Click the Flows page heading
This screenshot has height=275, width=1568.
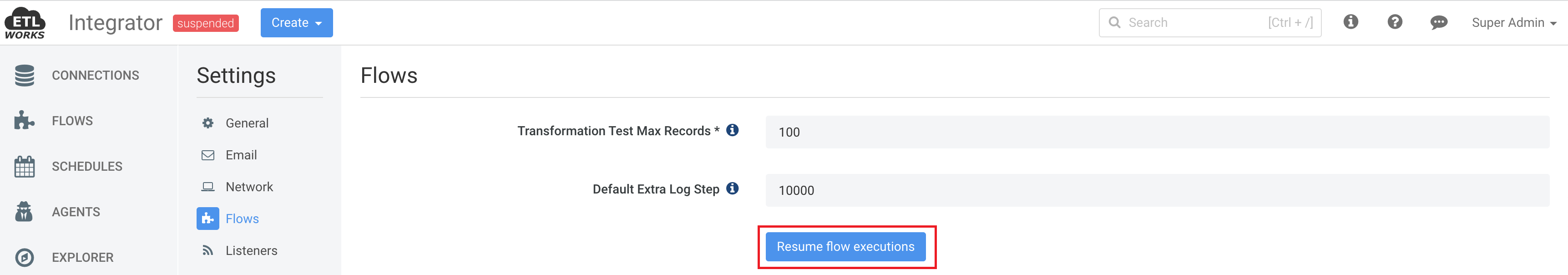tap(389, 76)
